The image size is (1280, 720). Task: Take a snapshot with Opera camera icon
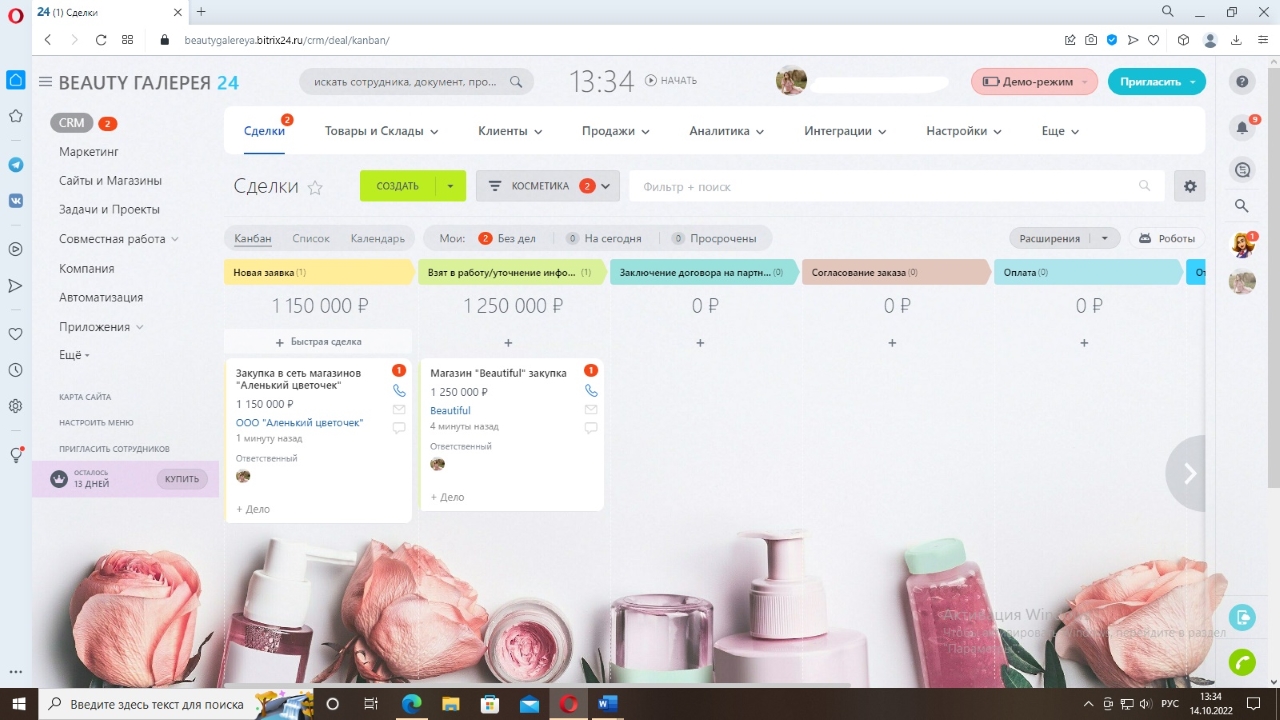[x=1091, y=40]
